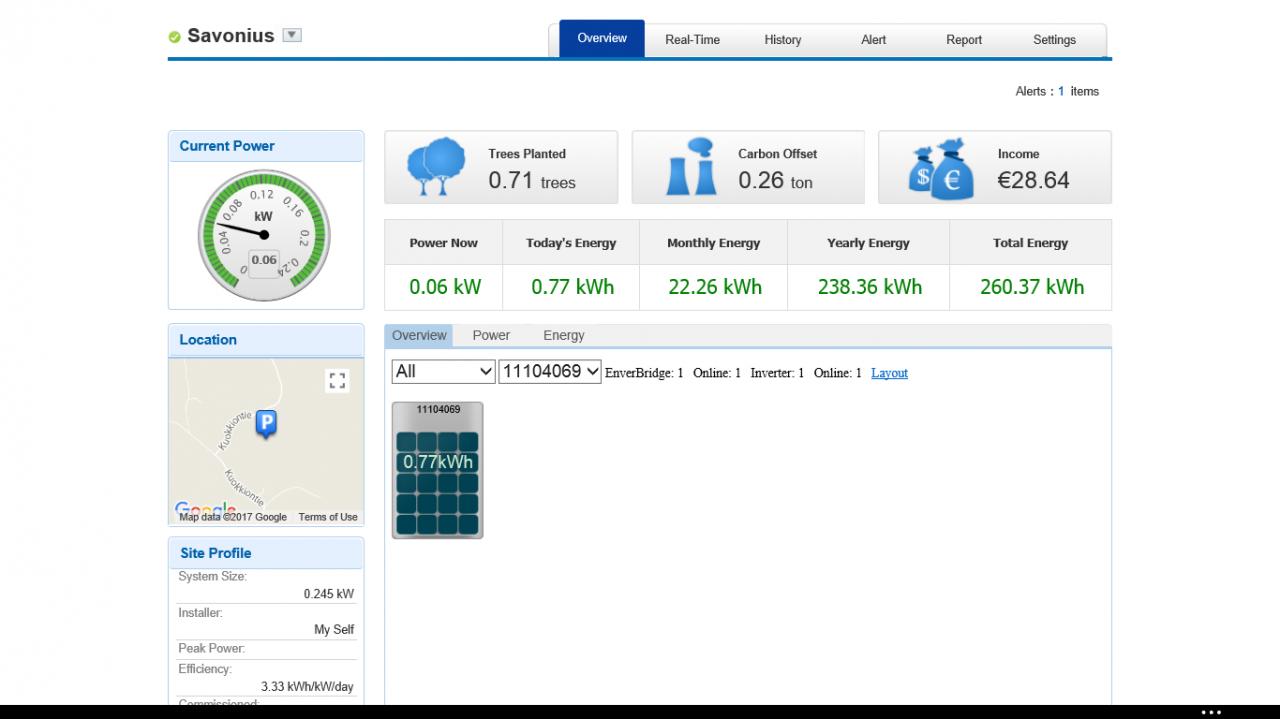Select the top Overview navigation tab
The height and width of the screenshot is (719, 1280).
tap(602, 38)
